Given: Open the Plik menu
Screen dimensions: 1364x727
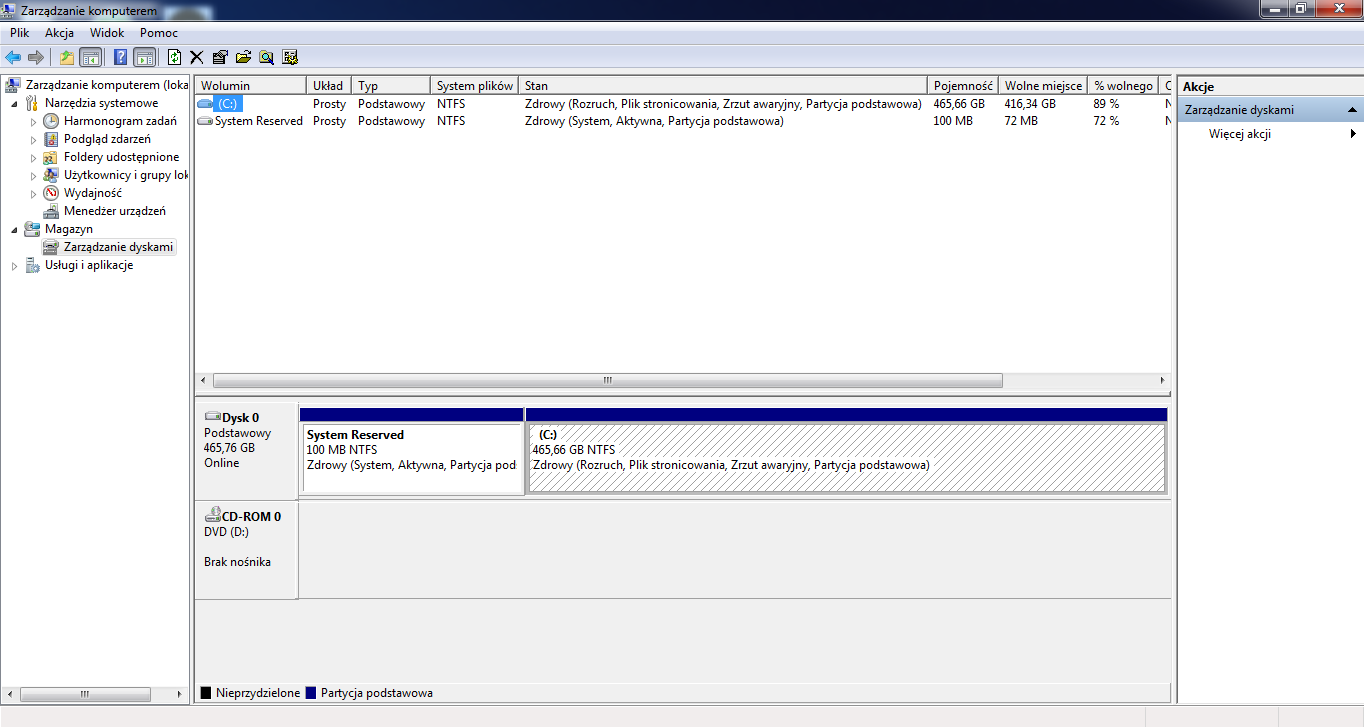Looking at the screenshot, I should tap(20, 33).
